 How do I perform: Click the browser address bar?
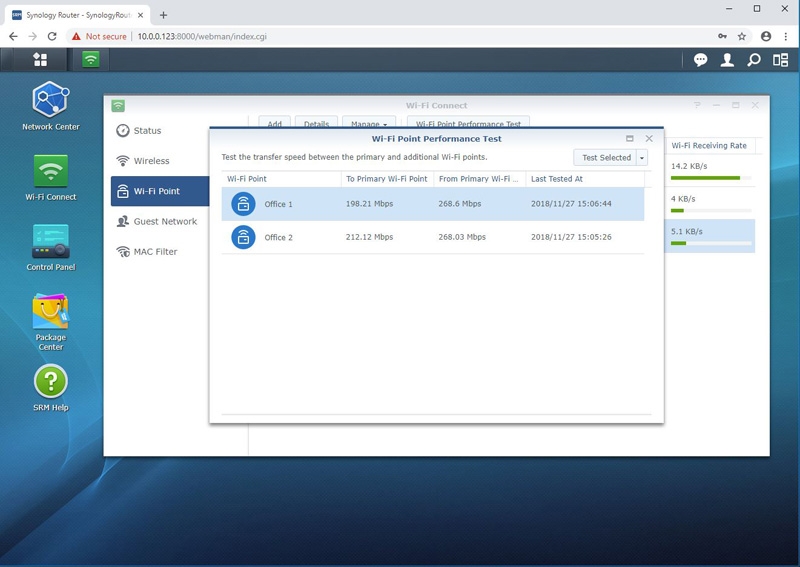[x=400, y=36]
